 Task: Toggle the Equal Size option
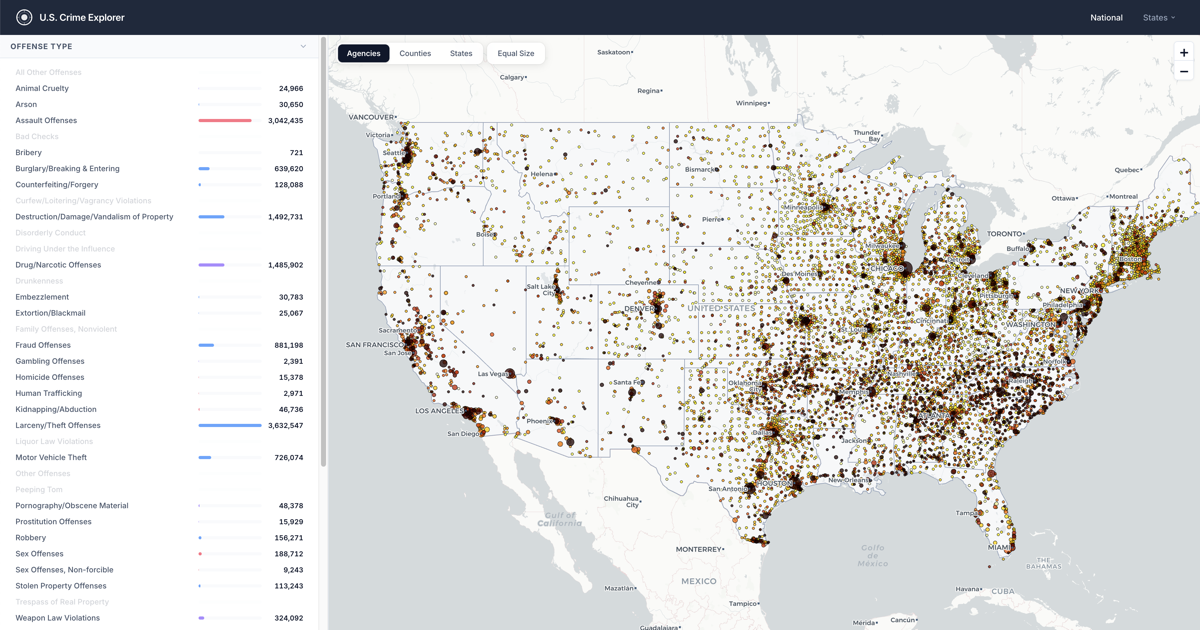[x=516, y=53]
